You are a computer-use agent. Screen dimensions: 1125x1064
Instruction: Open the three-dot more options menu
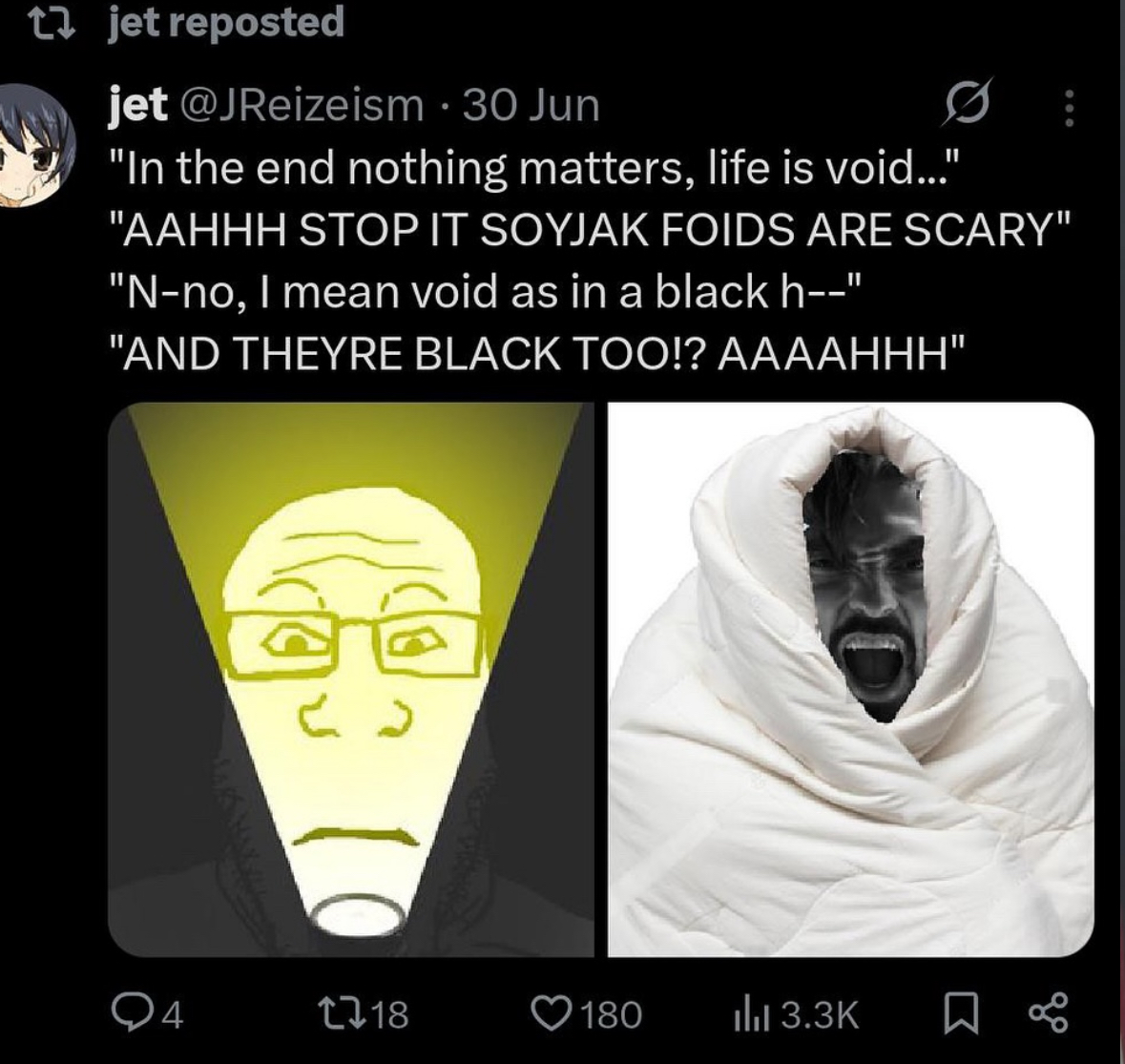pyautogui.click(x=1069, y=108)
